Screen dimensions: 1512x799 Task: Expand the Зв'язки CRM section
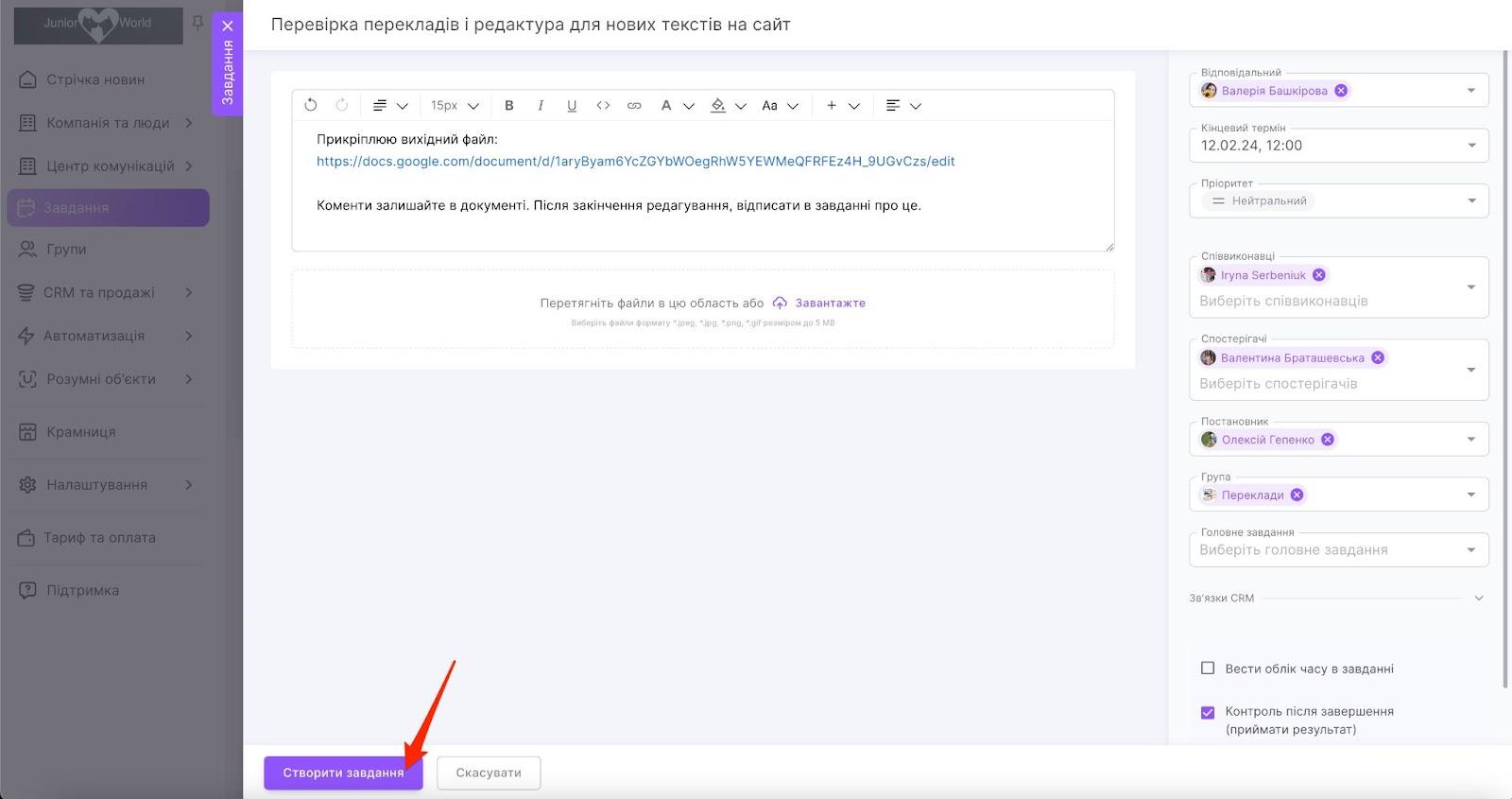1479,599
